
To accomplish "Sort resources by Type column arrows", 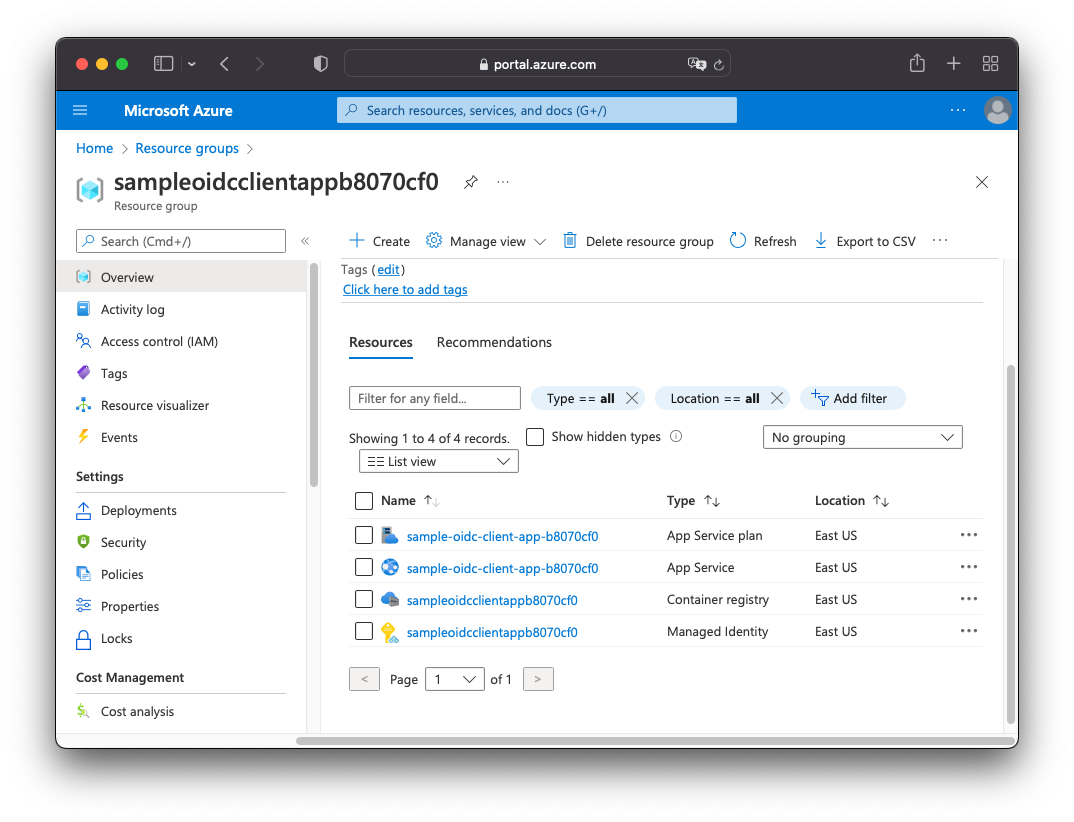I will click(x=712, y=501).
